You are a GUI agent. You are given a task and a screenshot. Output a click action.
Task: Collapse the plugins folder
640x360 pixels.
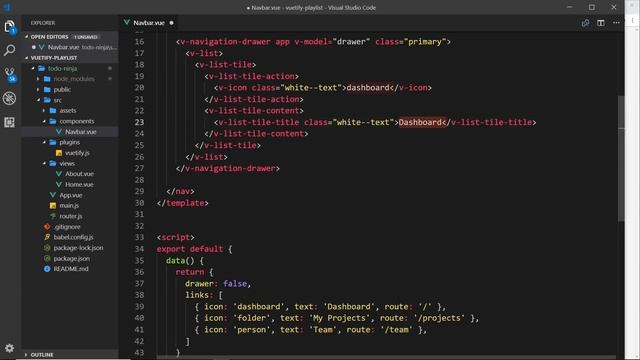click(44, 142)
